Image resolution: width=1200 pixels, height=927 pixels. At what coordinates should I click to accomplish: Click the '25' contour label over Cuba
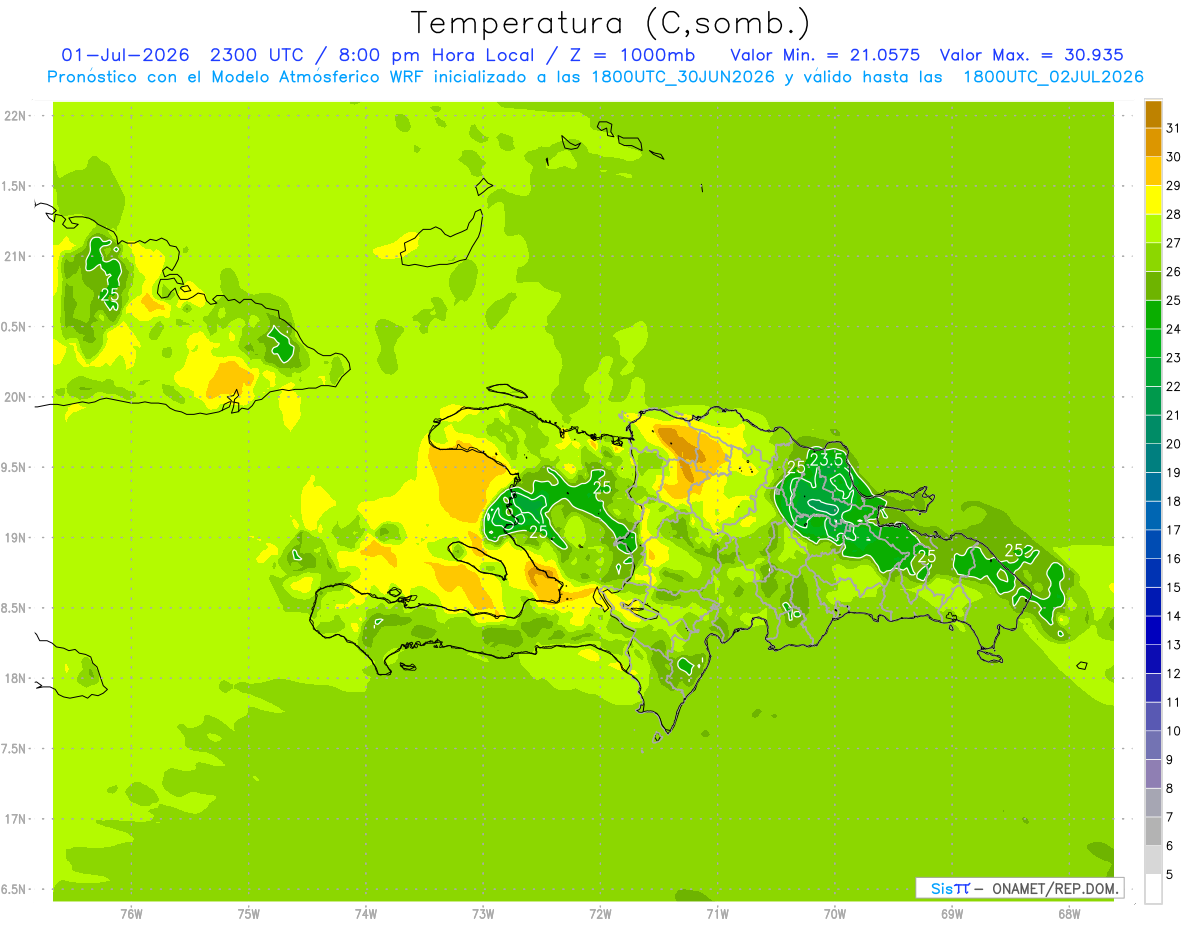(x=110, y=295)
